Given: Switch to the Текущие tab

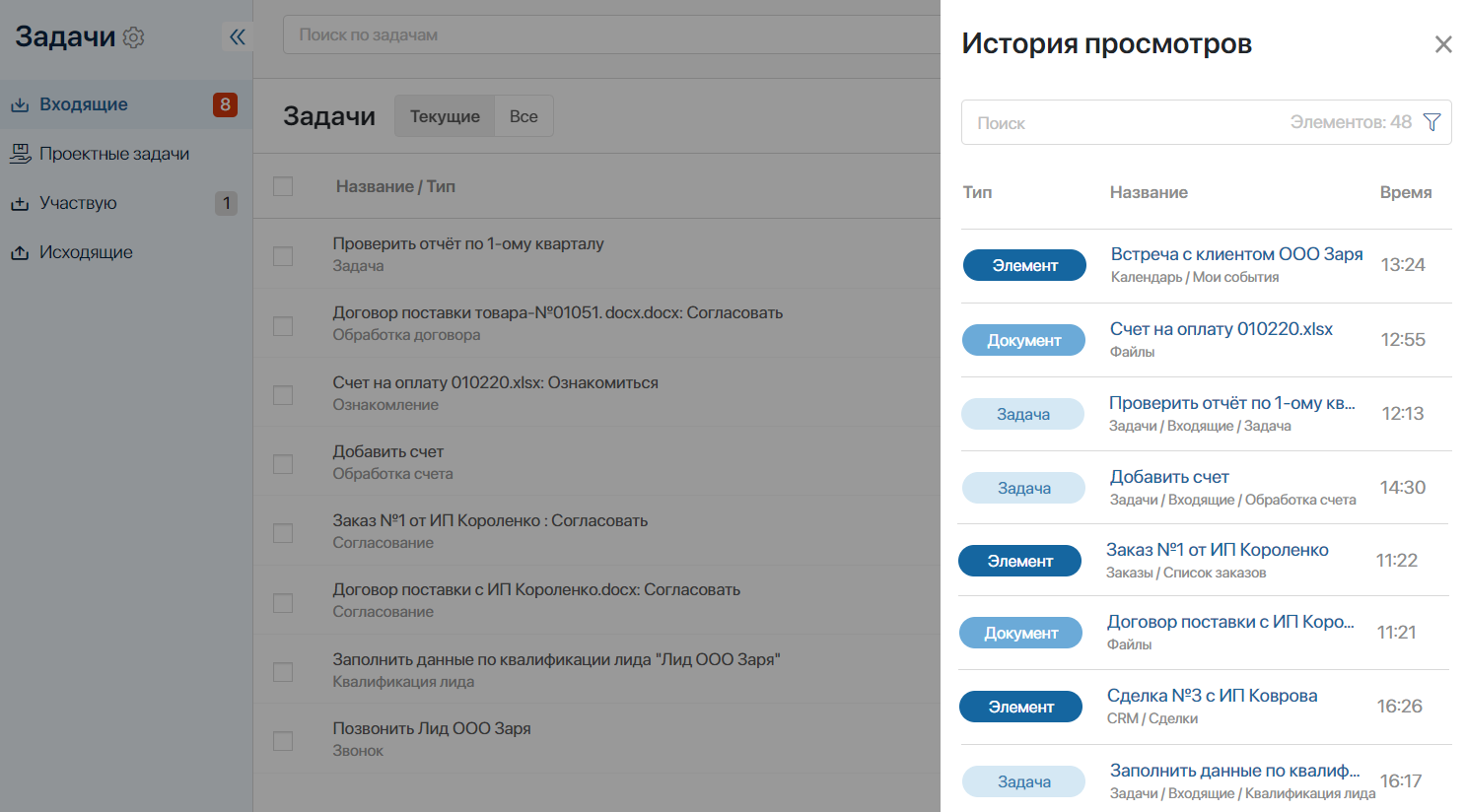Looking at the screenshot, I should pos(445,116).
